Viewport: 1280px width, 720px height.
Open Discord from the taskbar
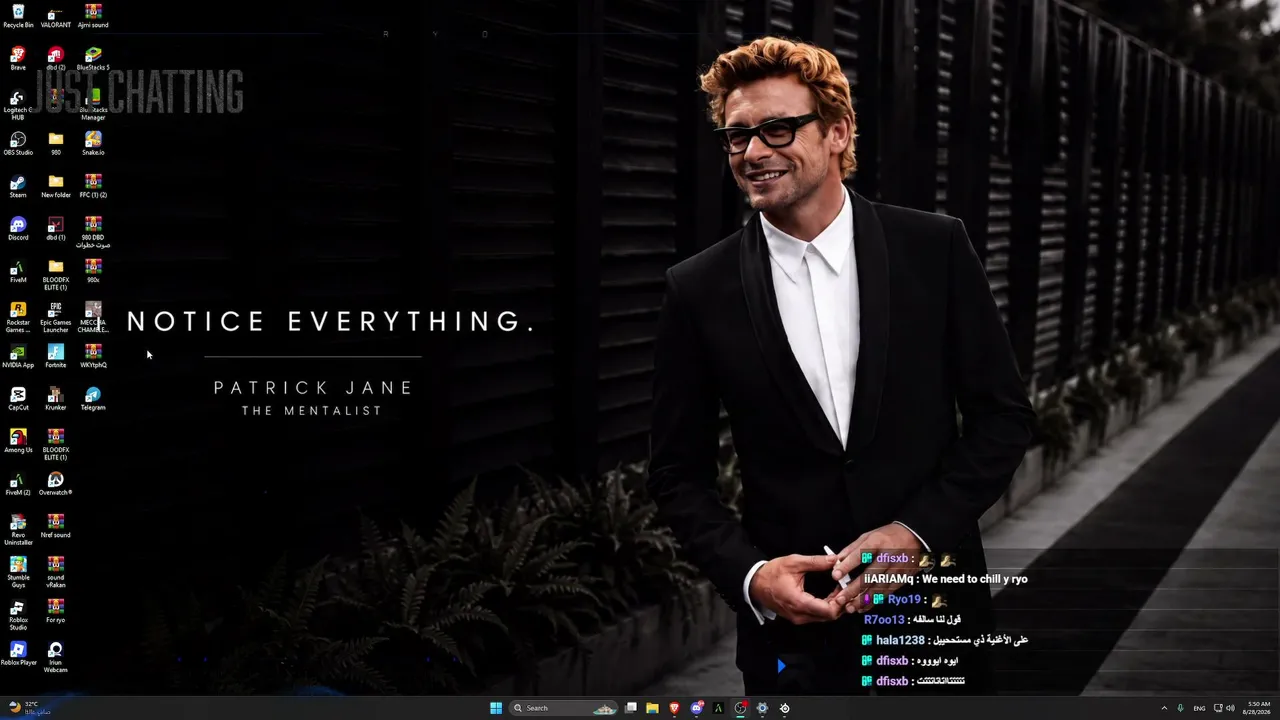[697, 708]
